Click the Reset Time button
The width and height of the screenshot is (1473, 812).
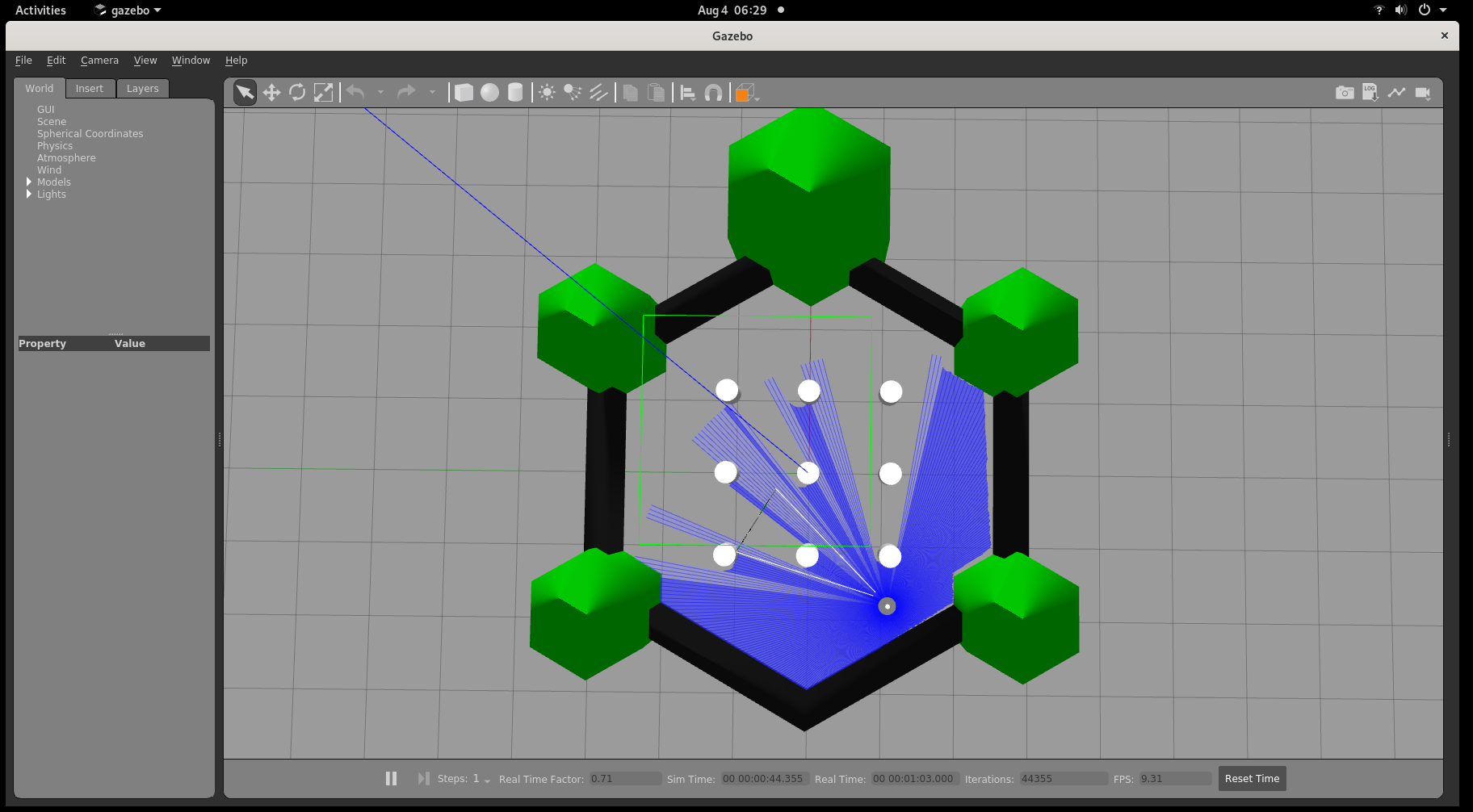click(x=1252, y=778)
